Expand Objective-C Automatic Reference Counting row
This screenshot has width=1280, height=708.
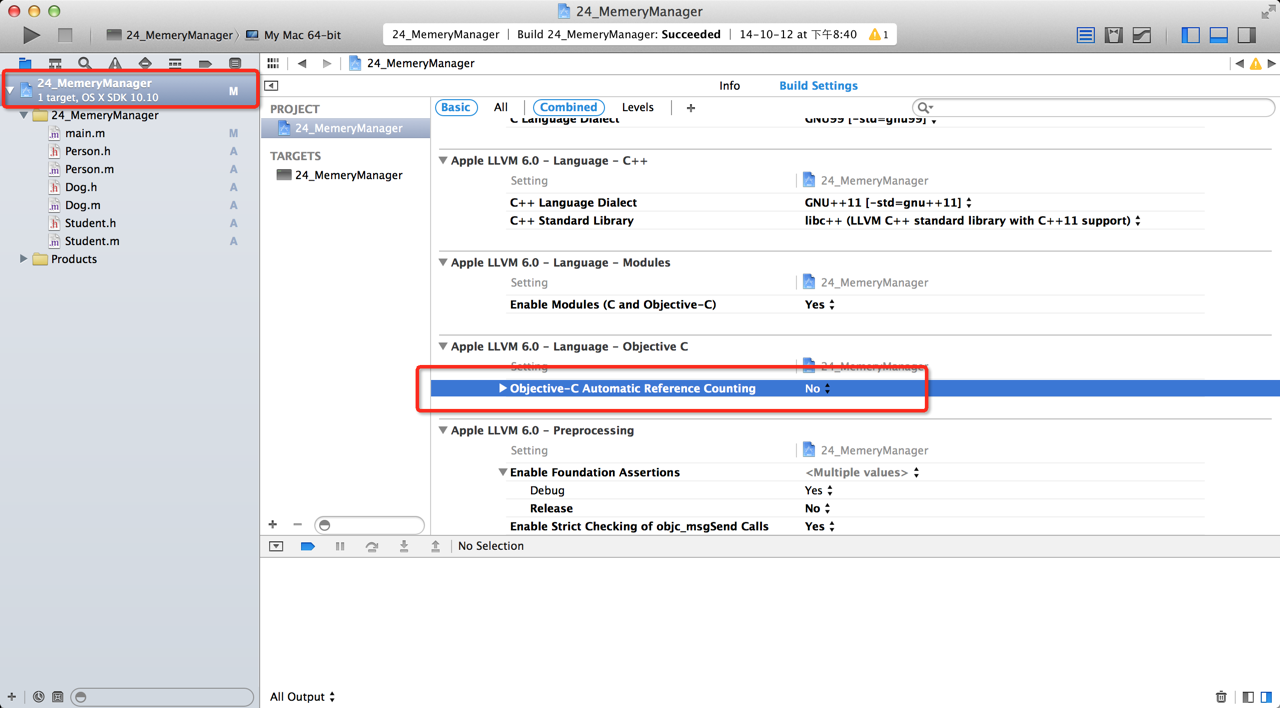pos(503,388)
